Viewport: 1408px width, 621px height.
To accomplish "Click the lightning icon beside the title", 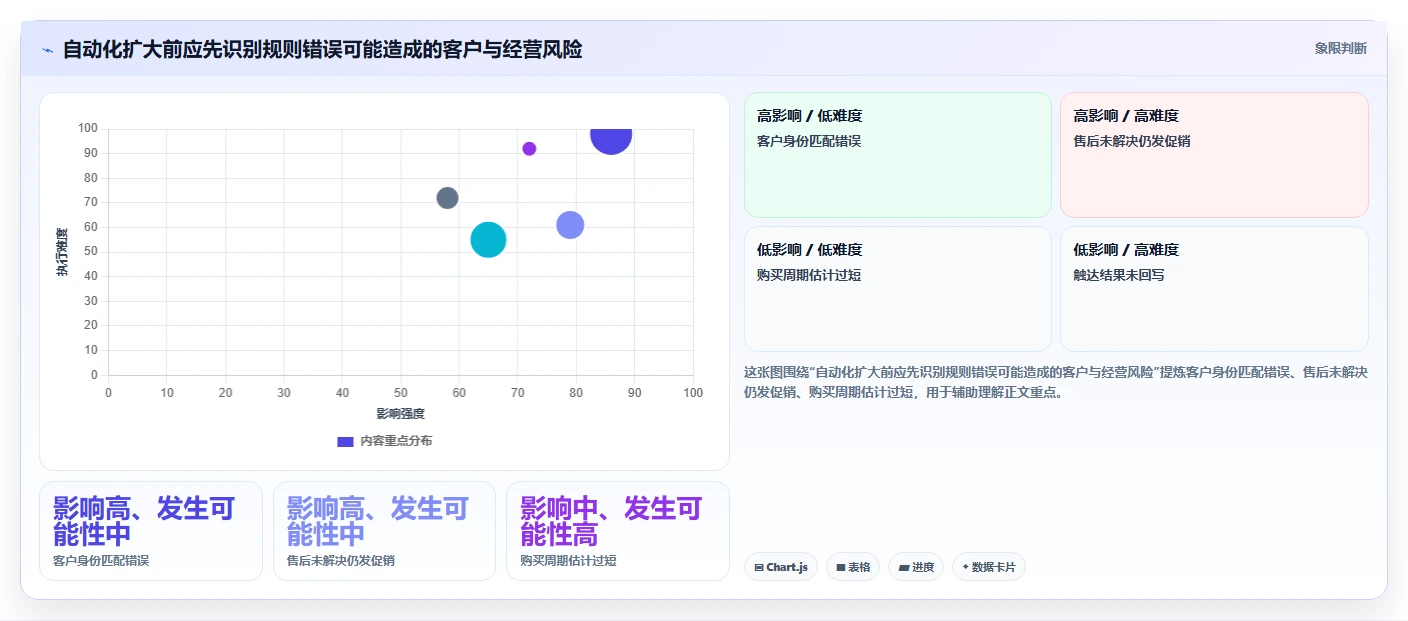I will coord(47,49).
